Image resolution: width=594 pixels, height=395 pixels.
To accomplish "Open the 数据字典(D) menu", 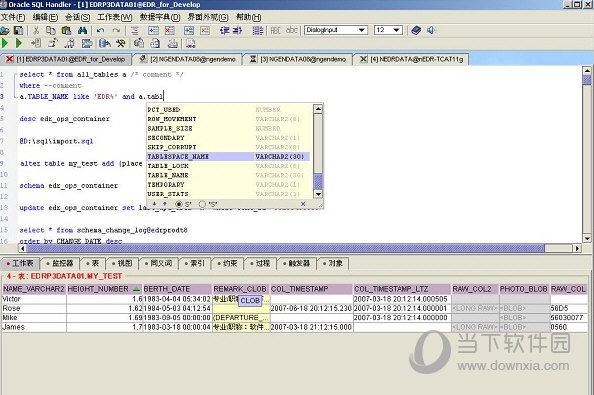I will 160,17.
